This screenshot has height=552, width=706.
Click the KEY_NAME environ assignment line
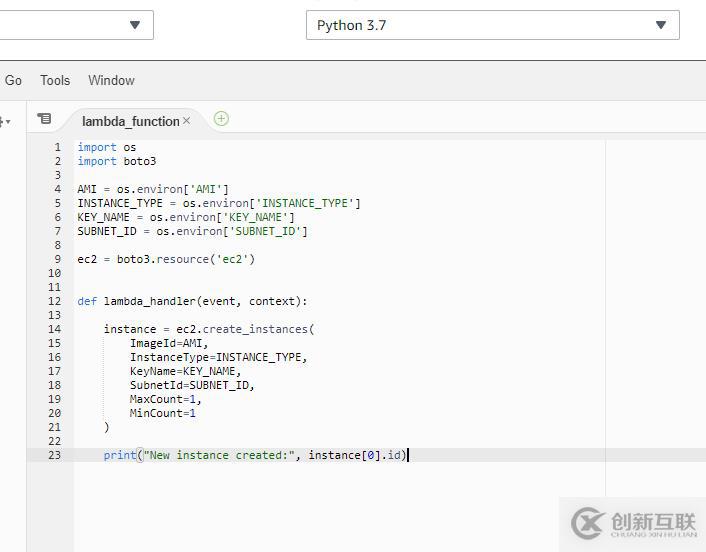point(186,217)
